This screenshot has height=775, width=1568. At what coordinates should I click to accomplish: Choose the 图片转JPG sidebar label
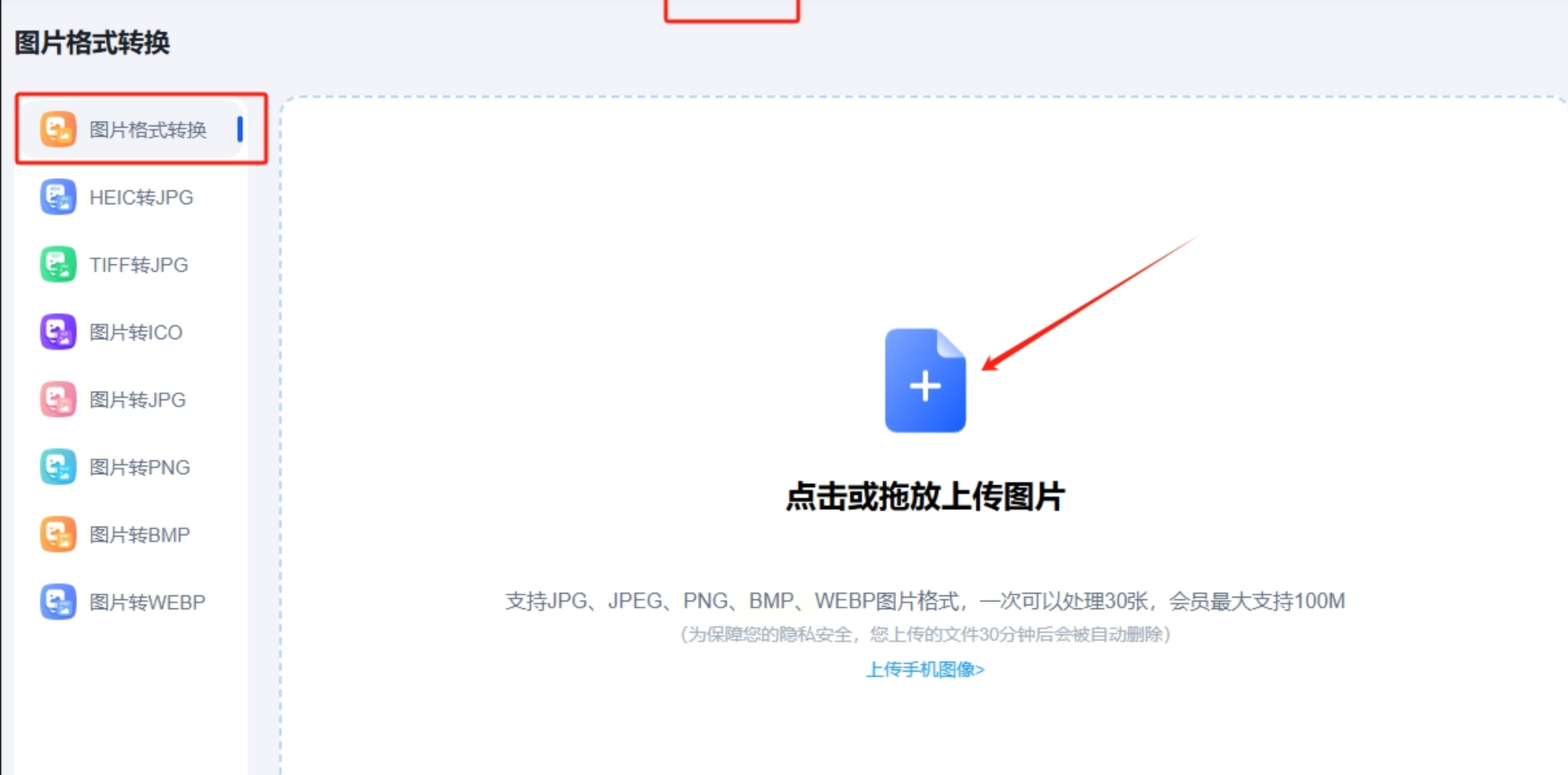point(138,400)
